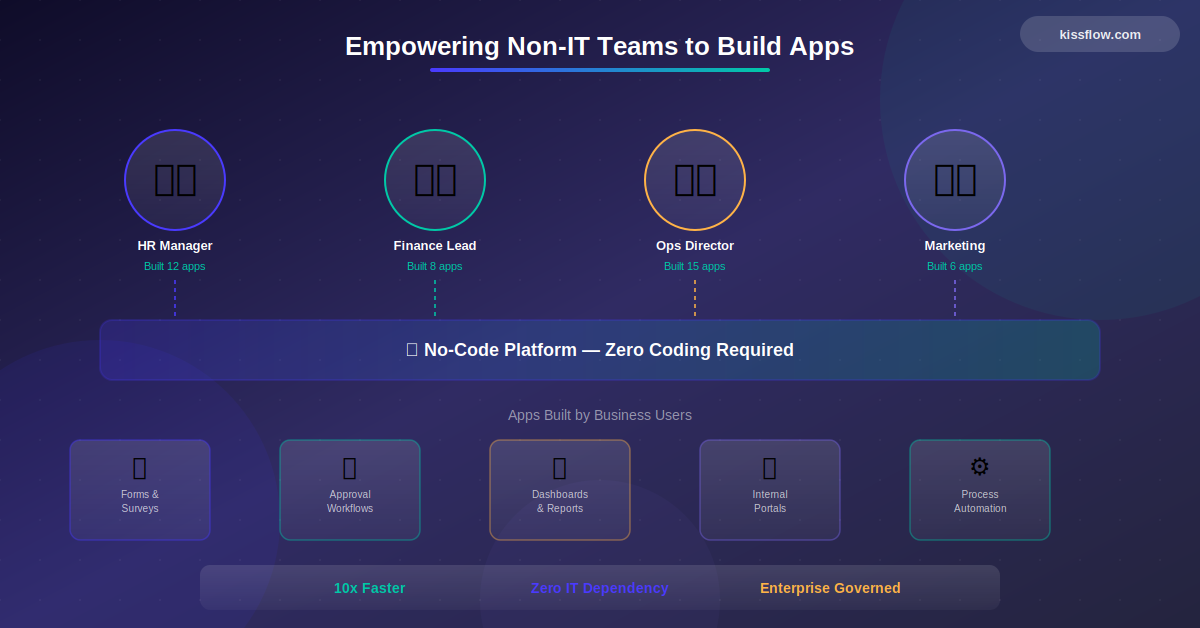Click the "Built 6 apps" text
The width and height of the screenshot is (1200, 628).
(955, 267)
